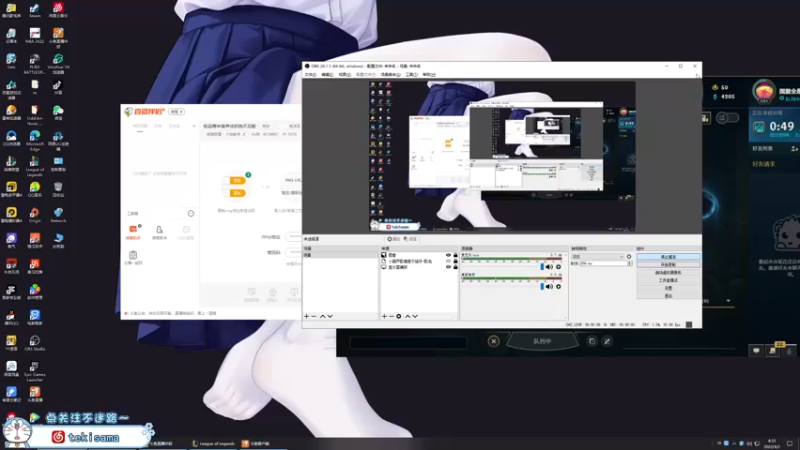Expand the dropdown arrow in League client panel

[x=728, y=301]
